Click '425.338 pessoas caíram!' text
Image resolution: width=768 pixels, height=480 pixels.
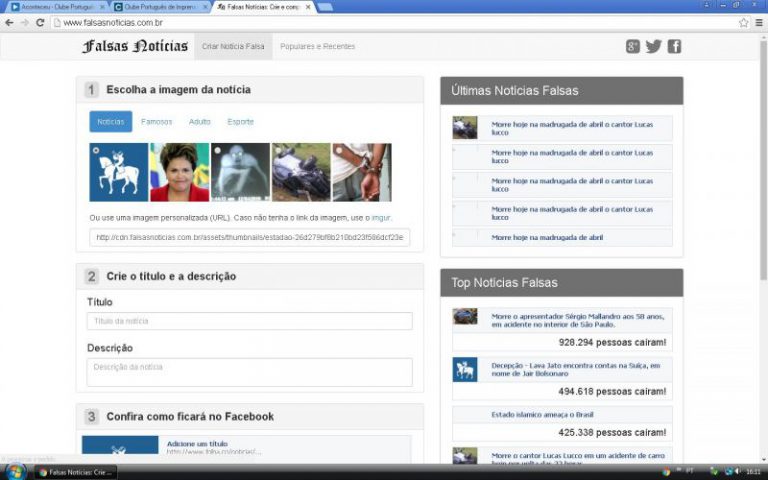click(x=612, y=432)
